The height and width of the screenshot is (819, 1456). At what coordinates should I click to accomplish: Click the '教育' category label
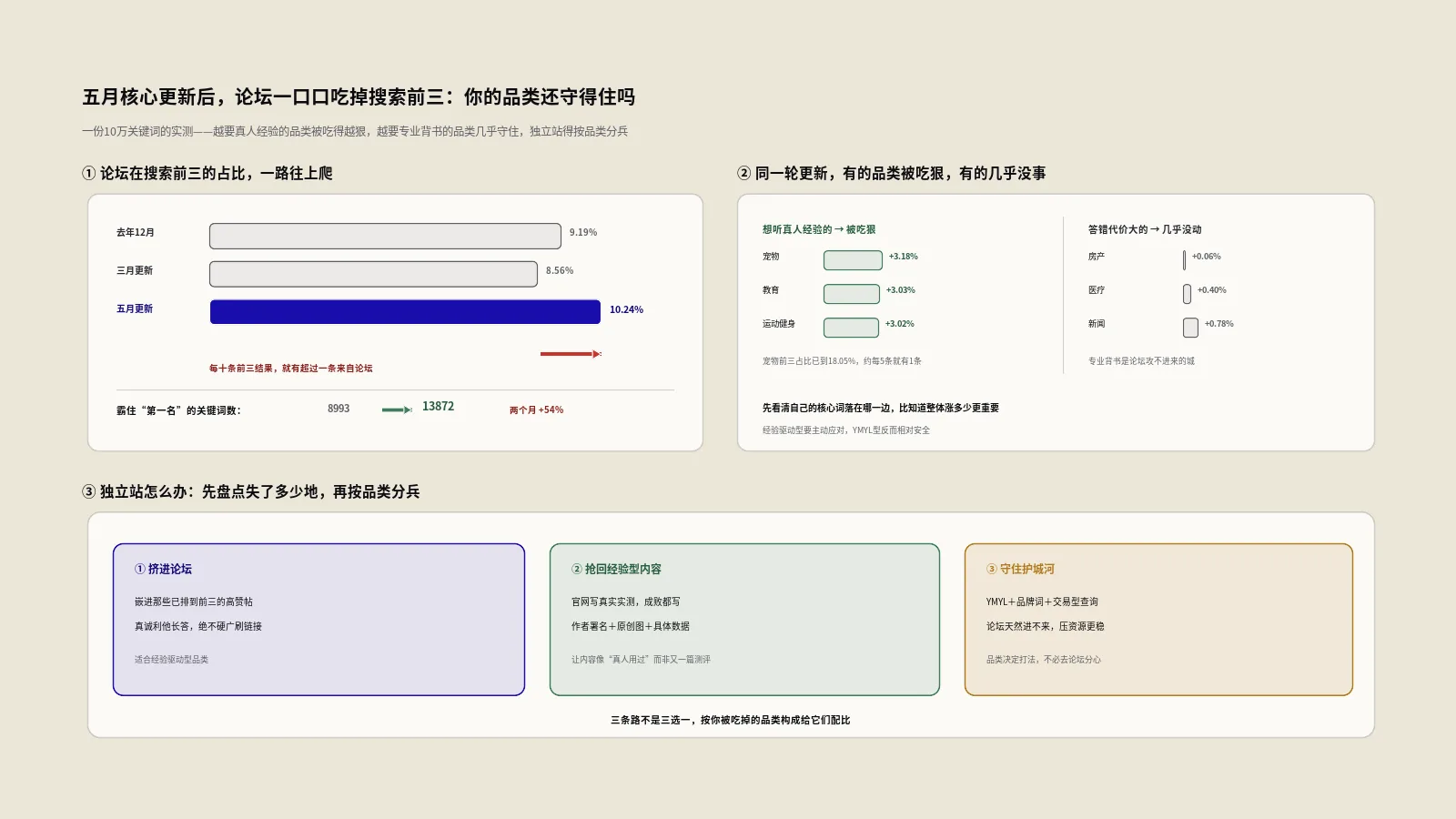tap(771, 290)
